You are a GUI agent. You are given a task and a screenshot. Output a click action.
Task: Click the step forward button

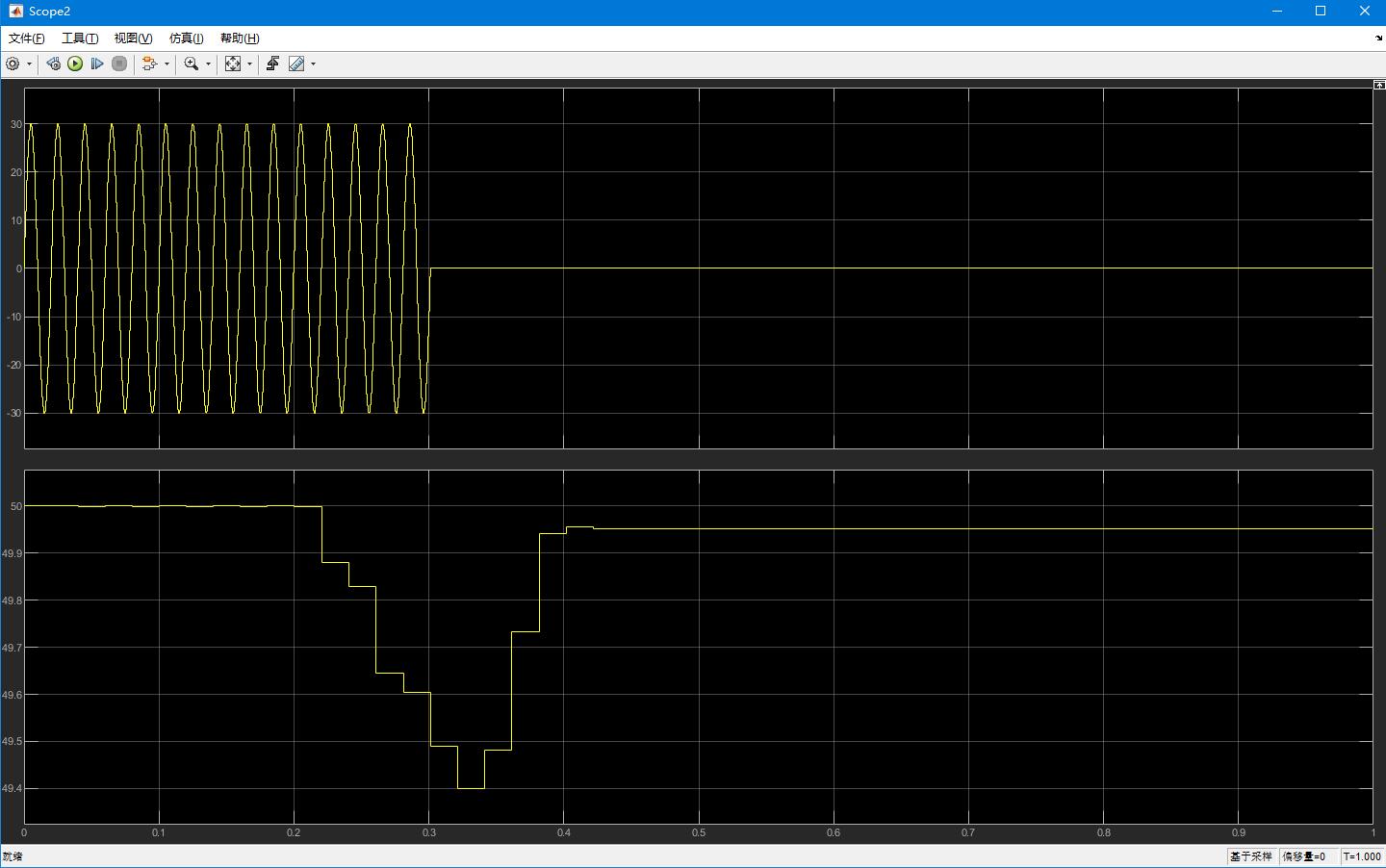click(97, 64)
